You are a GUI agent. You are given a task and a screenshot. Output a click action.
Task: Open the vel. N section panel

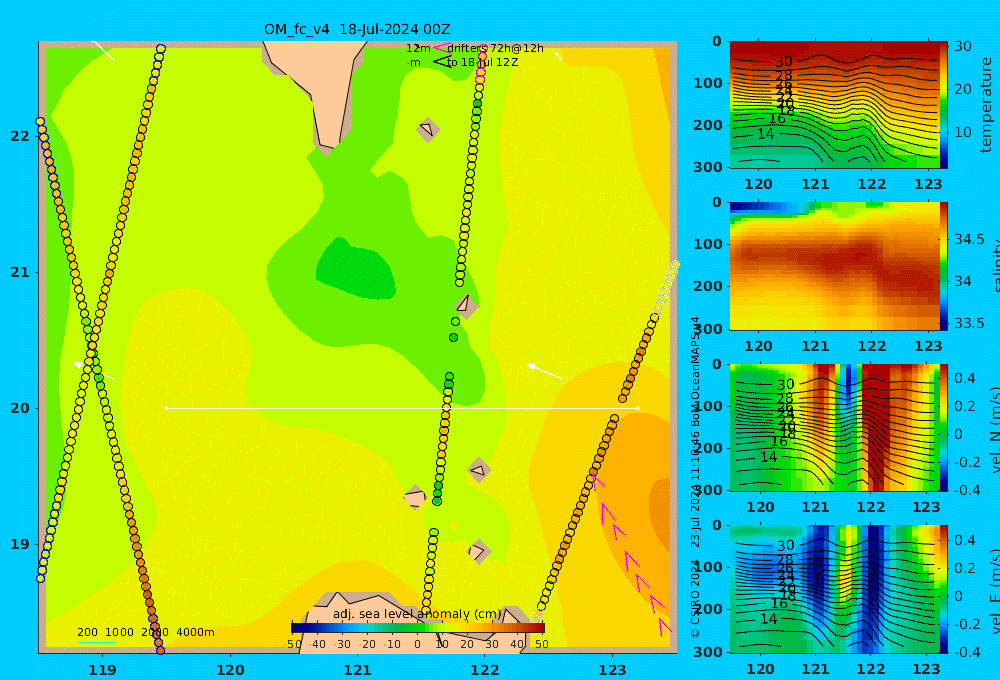[x=834, y=427]
